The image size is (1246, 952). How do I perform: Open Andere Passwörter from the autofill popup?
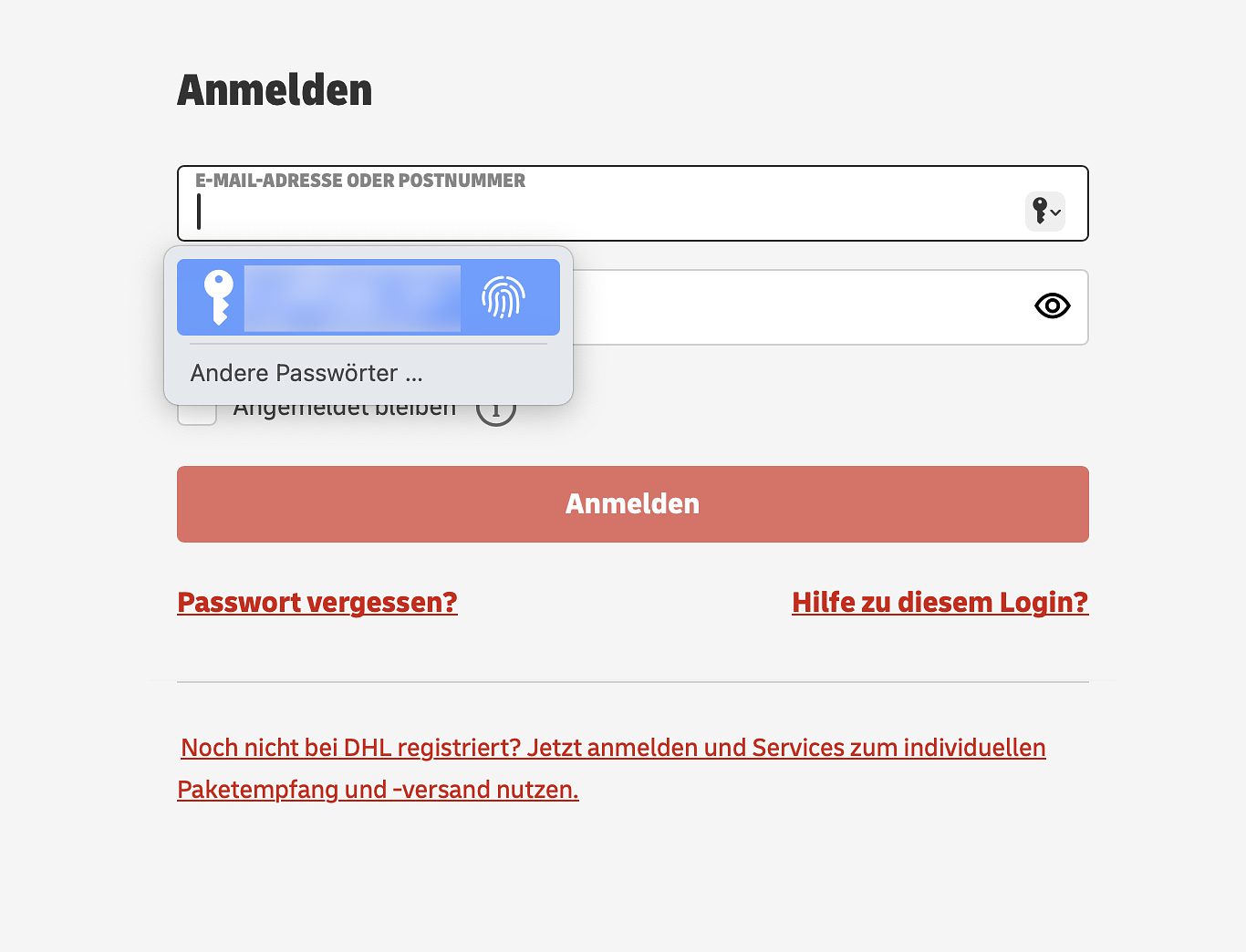306,372
